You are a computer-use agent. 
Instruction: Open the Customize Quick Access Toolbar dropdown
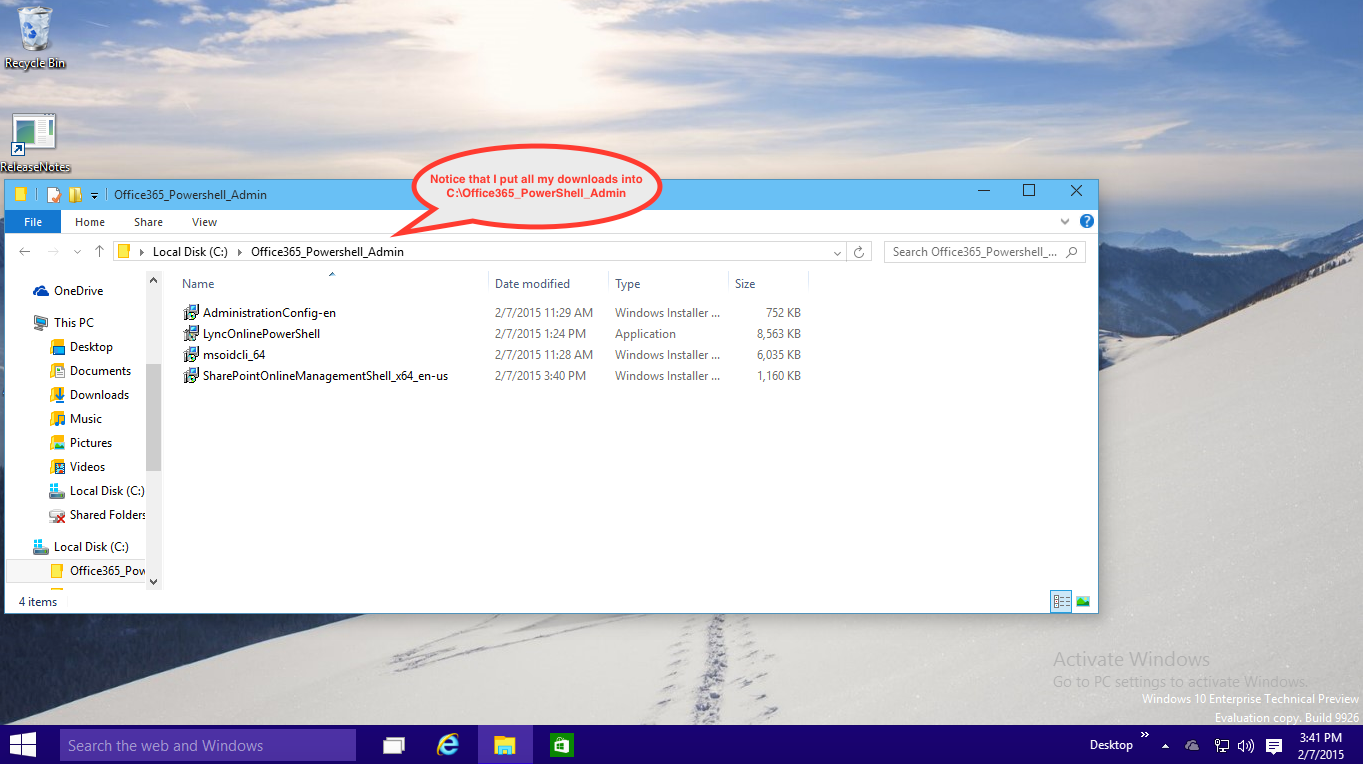[94, 195]
